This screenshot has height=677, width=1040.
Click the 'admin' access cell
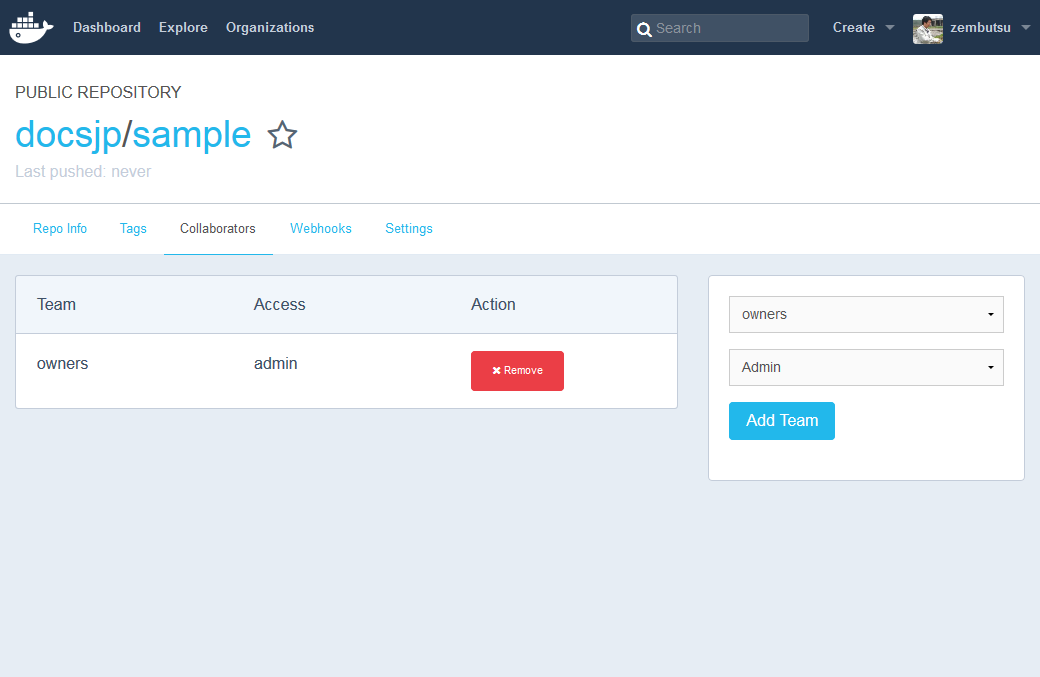pyautogui.click(x=275, y=363)
